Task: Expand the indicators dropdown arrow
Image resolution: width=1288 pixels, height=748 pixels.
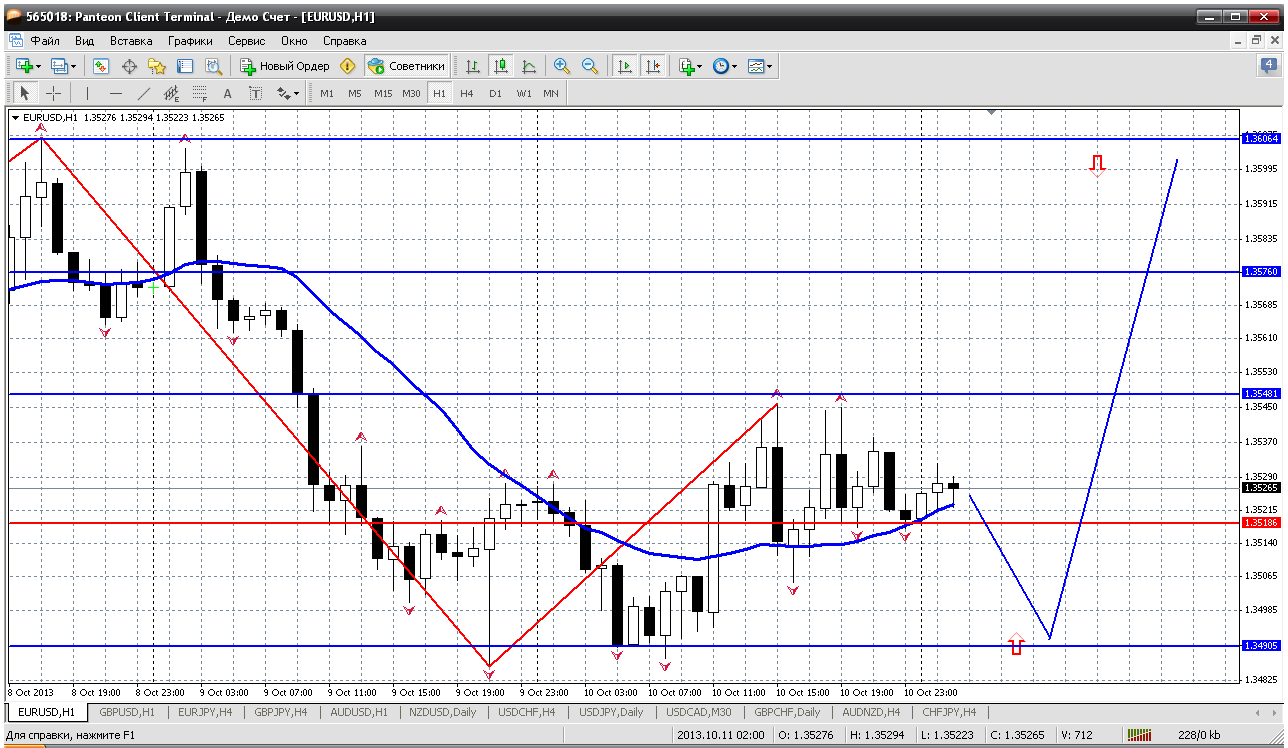Action: click(x=700, y=66)
